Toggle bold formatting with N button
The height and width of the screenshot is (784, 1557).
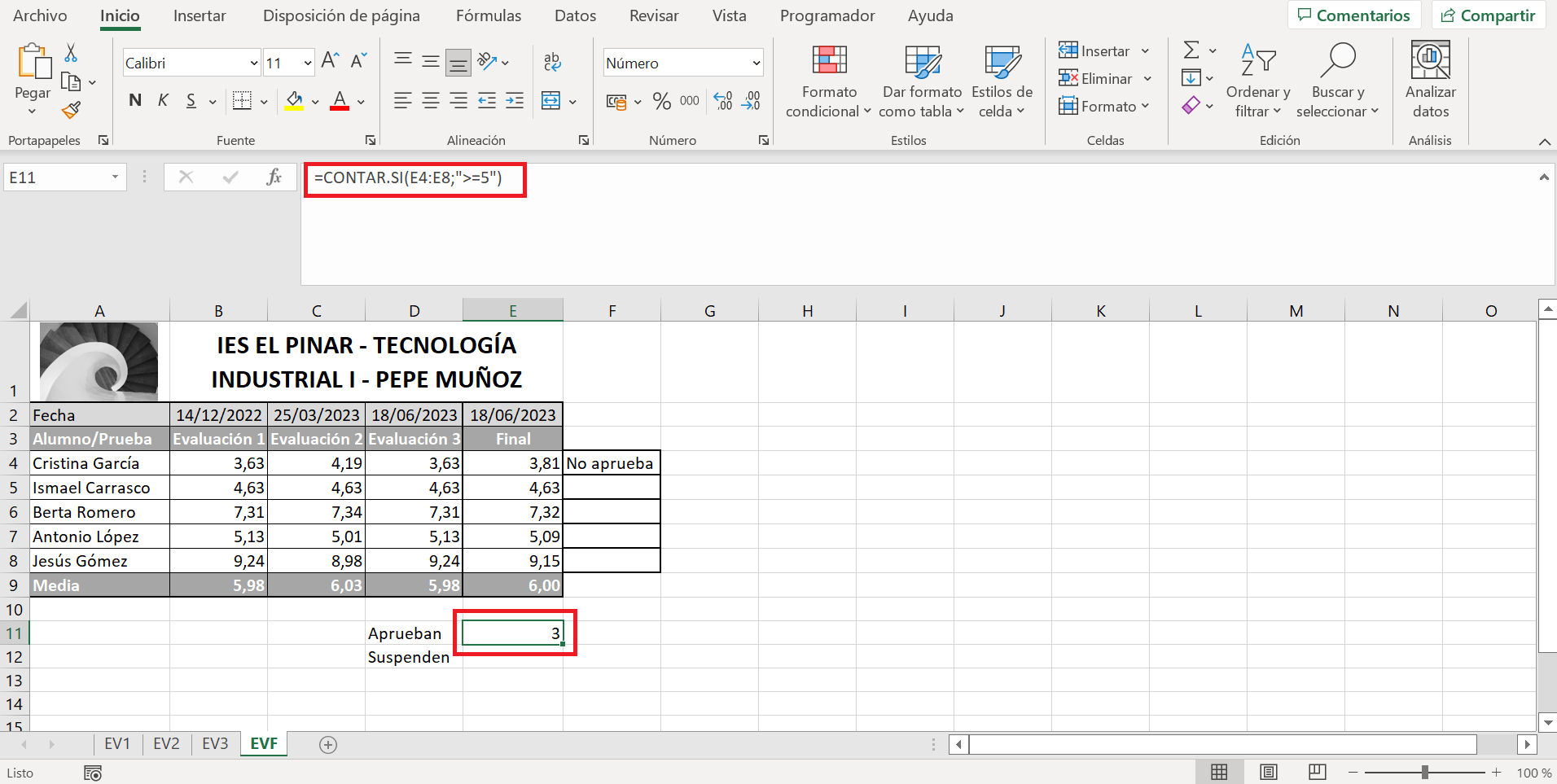135,100
